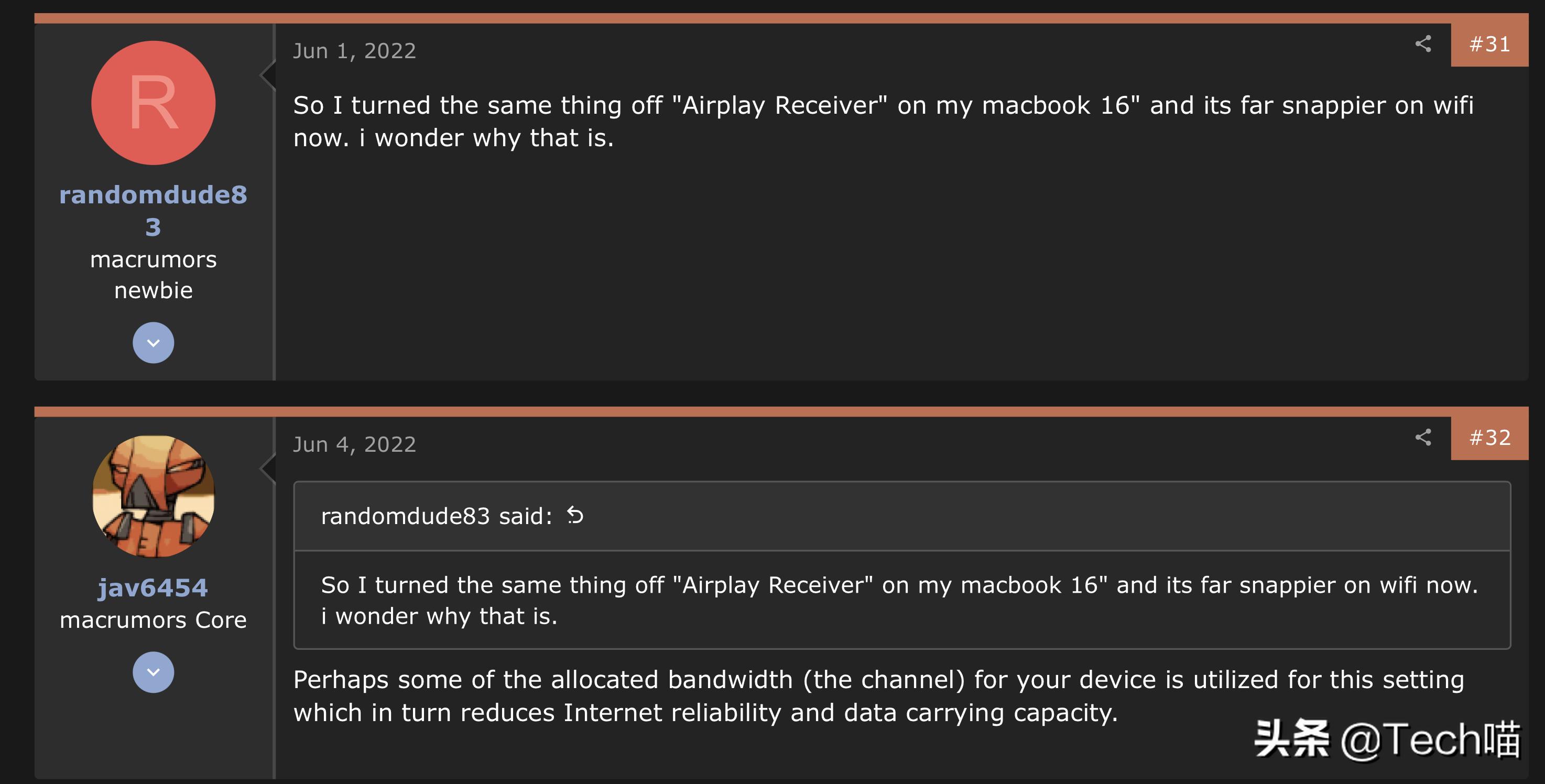Expand jav6454's user details chevron
1545x784 pixels.
(154, 672)
